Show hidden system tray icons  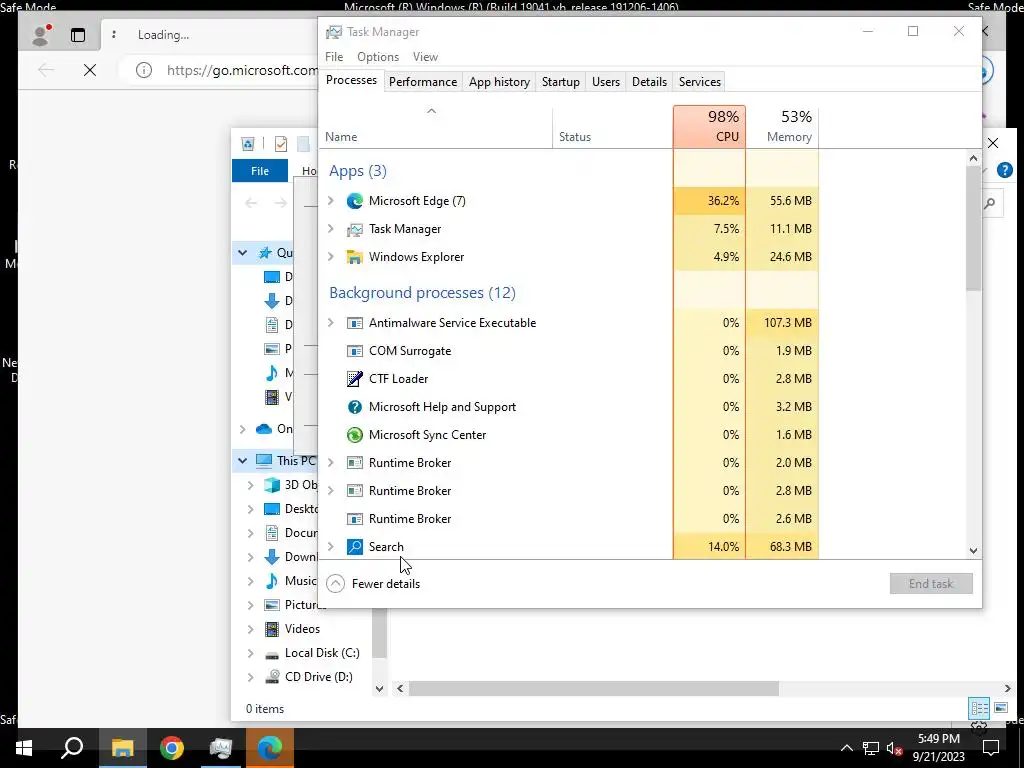[846, 748]
